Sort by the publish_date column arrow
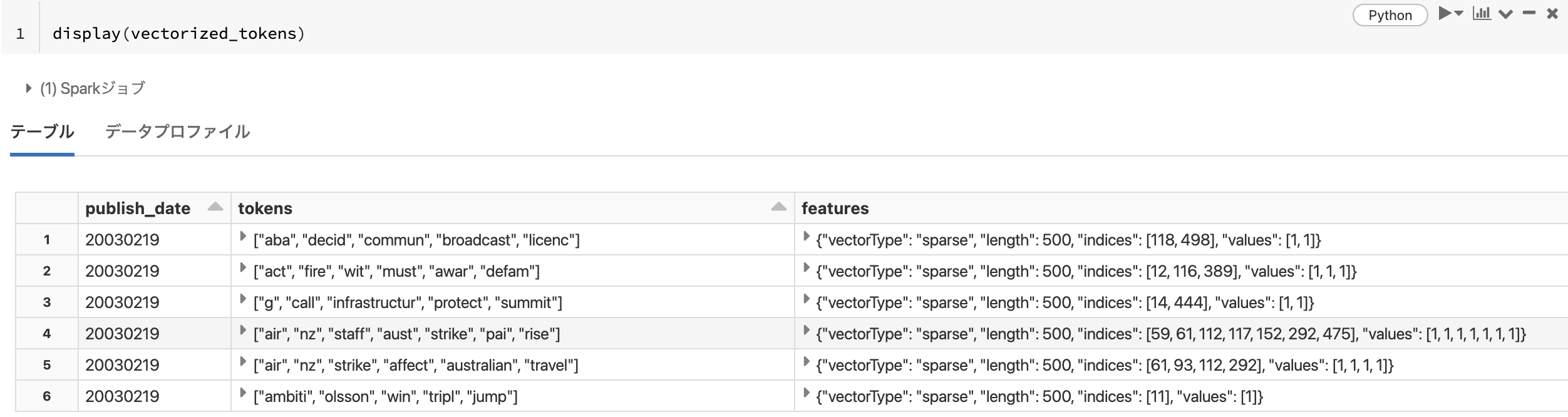1568x417 pixels. tap(215, 207)
